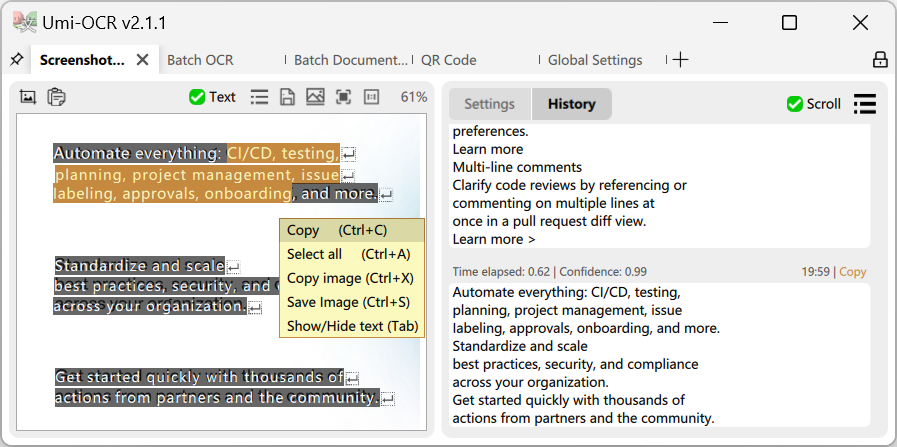Choose Save Image (Ctrl+S) from the context menu
This screenshot has height=447, width=897.
point(352,302)
